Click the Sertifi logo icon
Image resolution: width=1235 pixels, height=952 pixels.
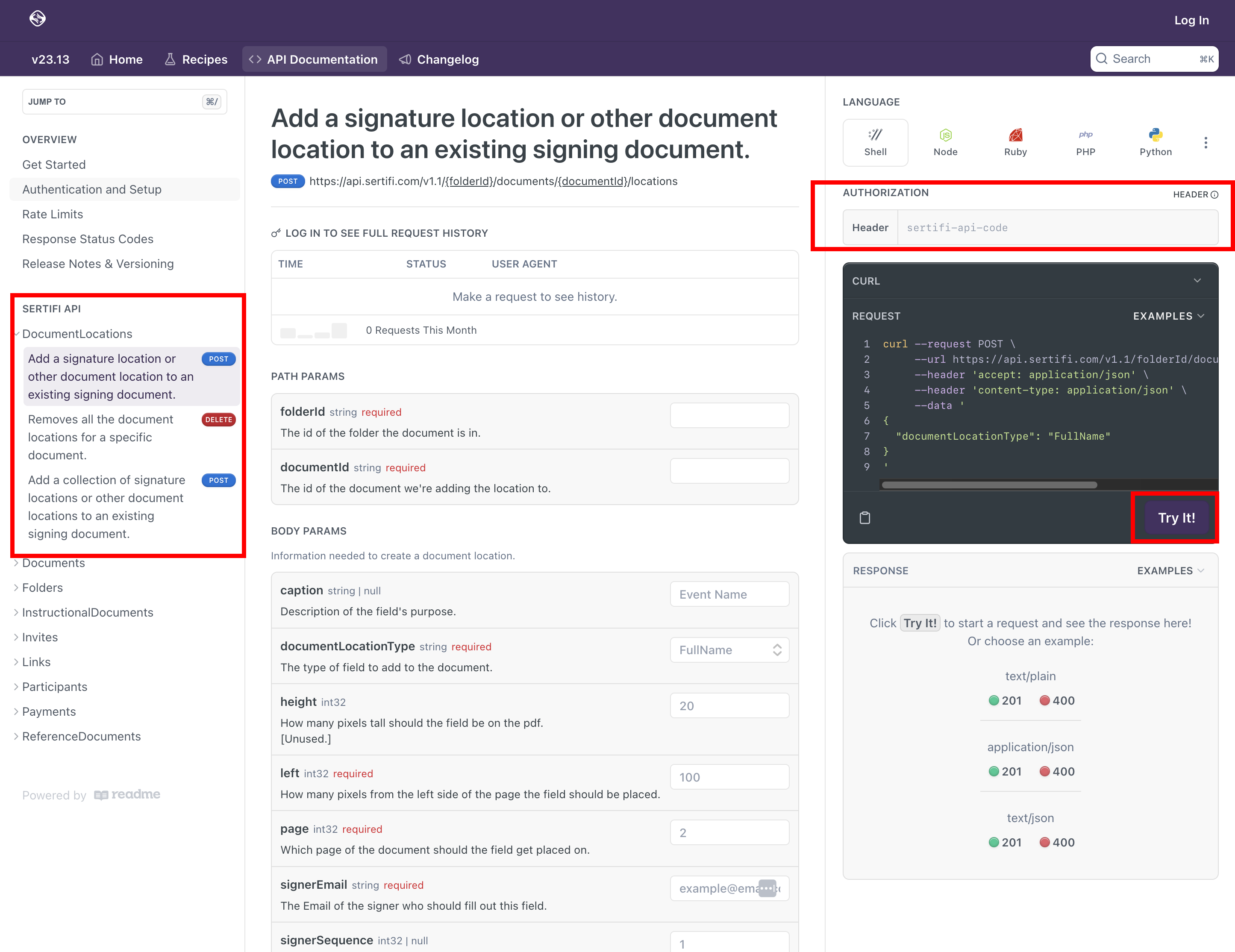(x=37, y=19)
